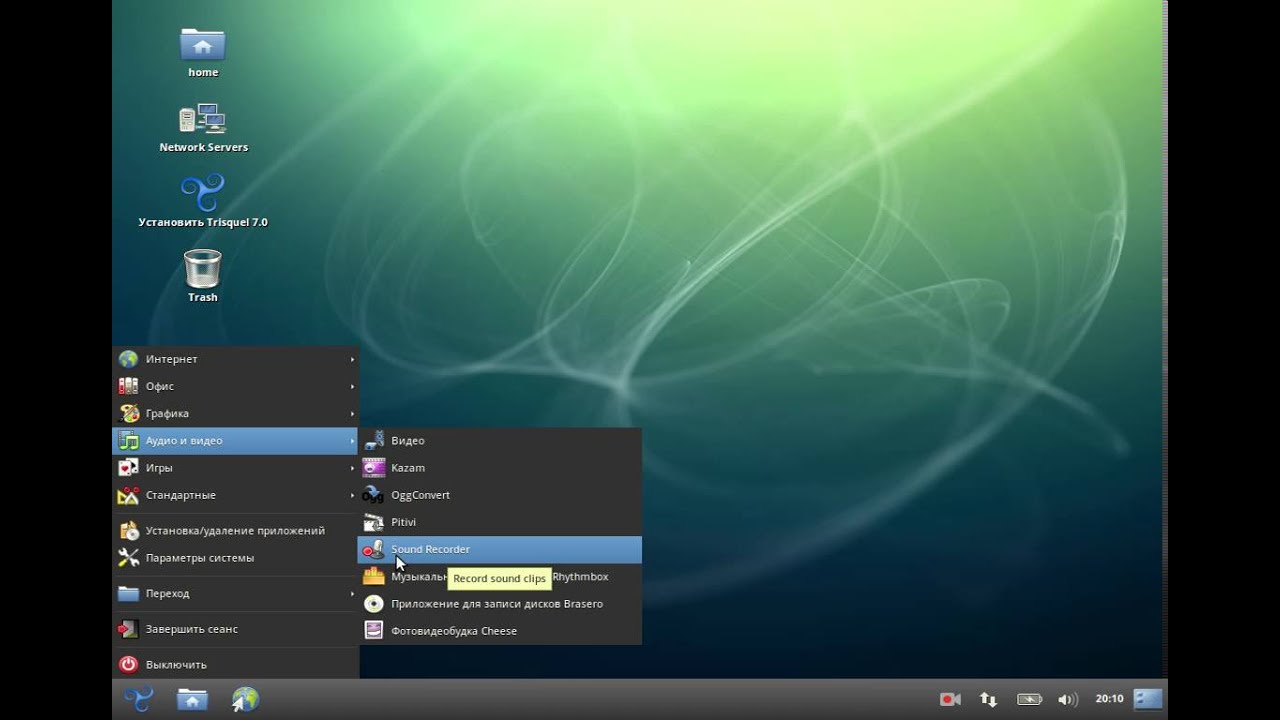Open the Trash desktop icon
1280x720 pixels.
click(x=202, y=269)
